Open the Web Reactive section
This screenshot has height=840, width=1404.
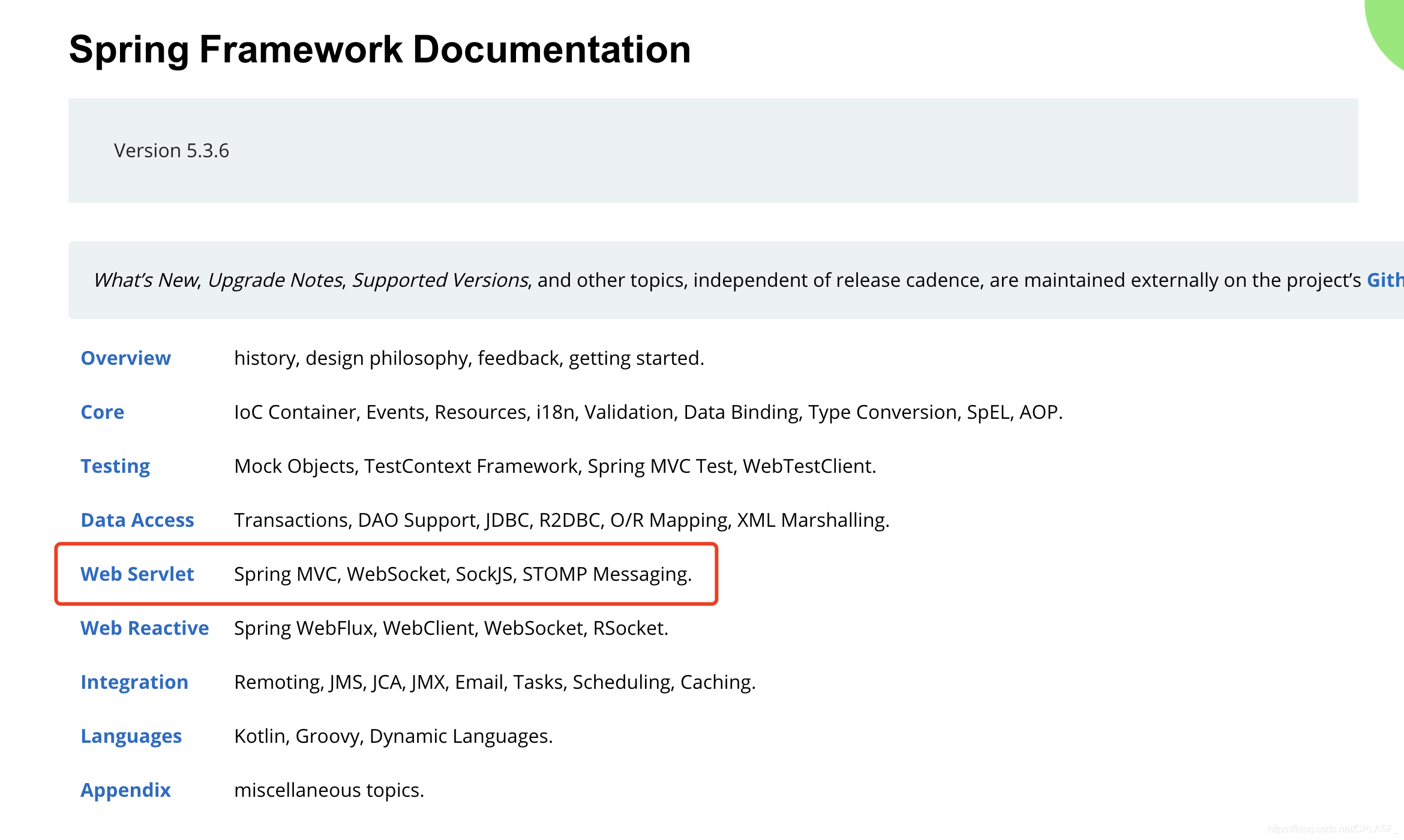(145, 628)
